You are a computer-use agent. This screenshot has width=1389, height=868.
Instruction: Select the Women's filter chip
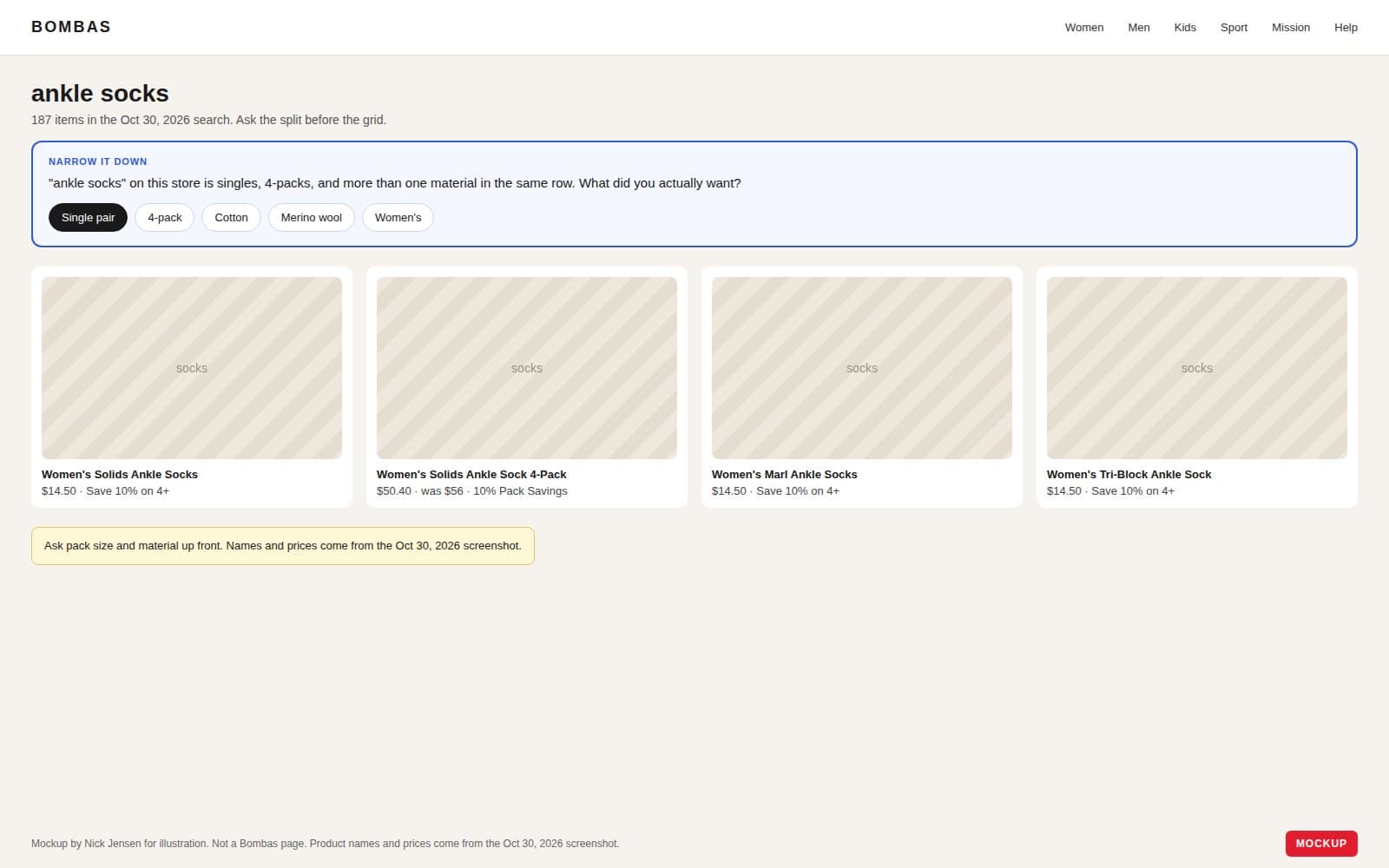coord(398,218)
